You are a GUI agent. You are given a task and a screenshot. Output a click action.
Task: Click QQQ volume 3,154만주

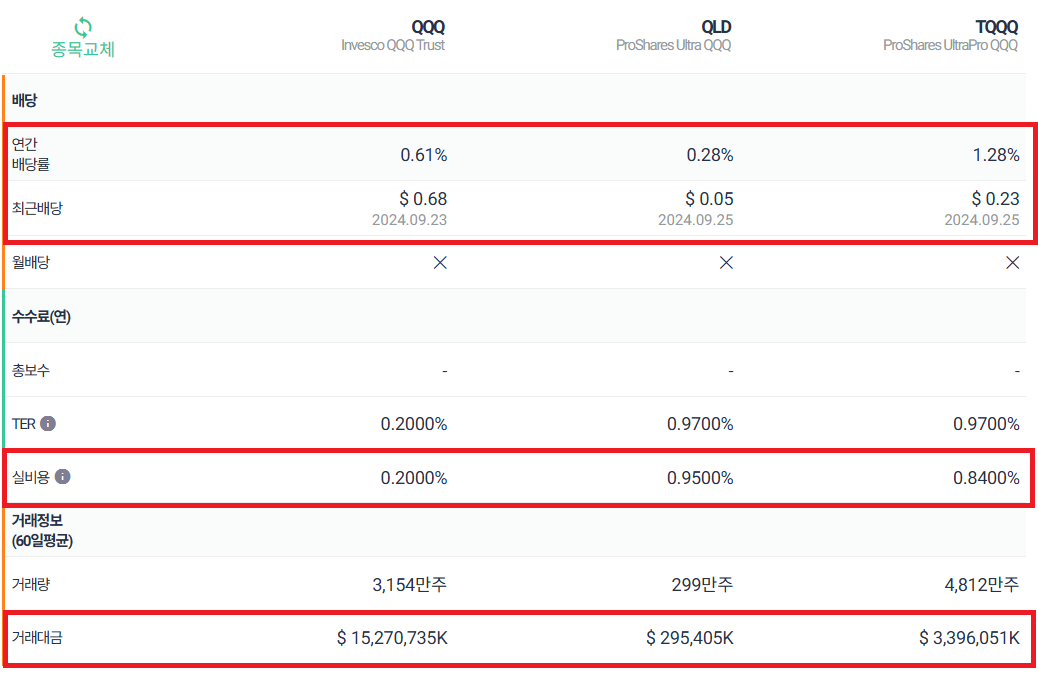409,584
